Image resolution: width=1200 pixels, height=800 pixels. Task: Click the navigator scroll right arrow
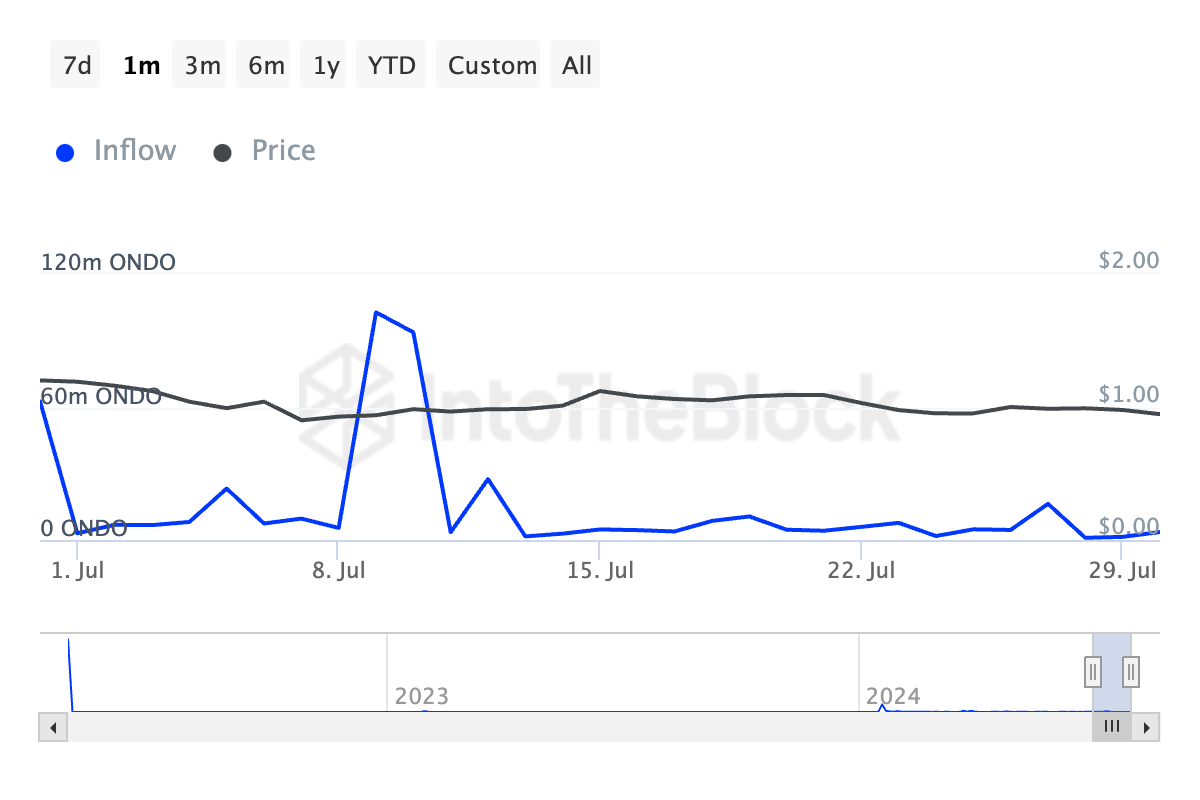point(1146,727)
